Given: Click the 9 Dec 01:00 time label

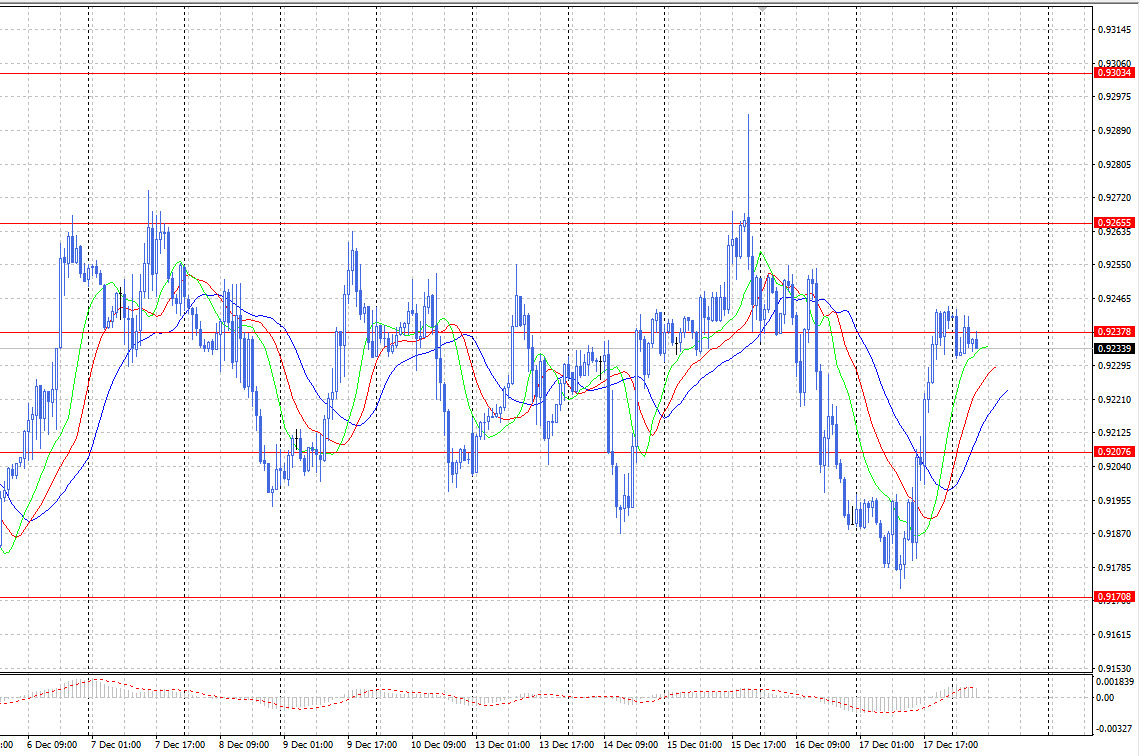Looking at the screenshot, I should coord(308,745).
